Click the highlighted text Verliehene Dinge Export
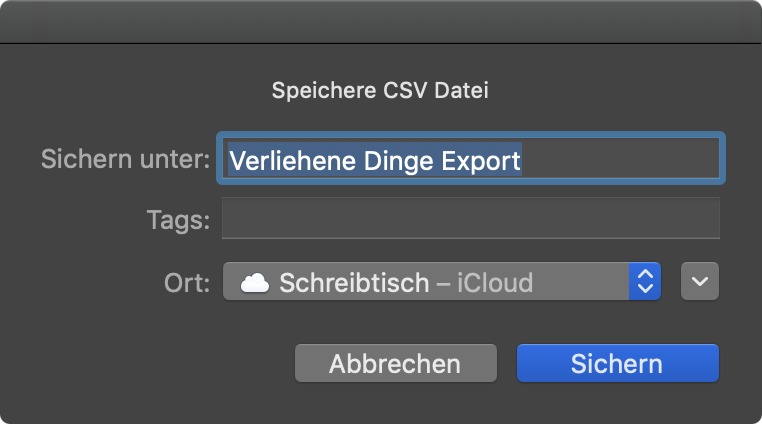This screenshot has width=762, height=424. click(x=375, y=160)
